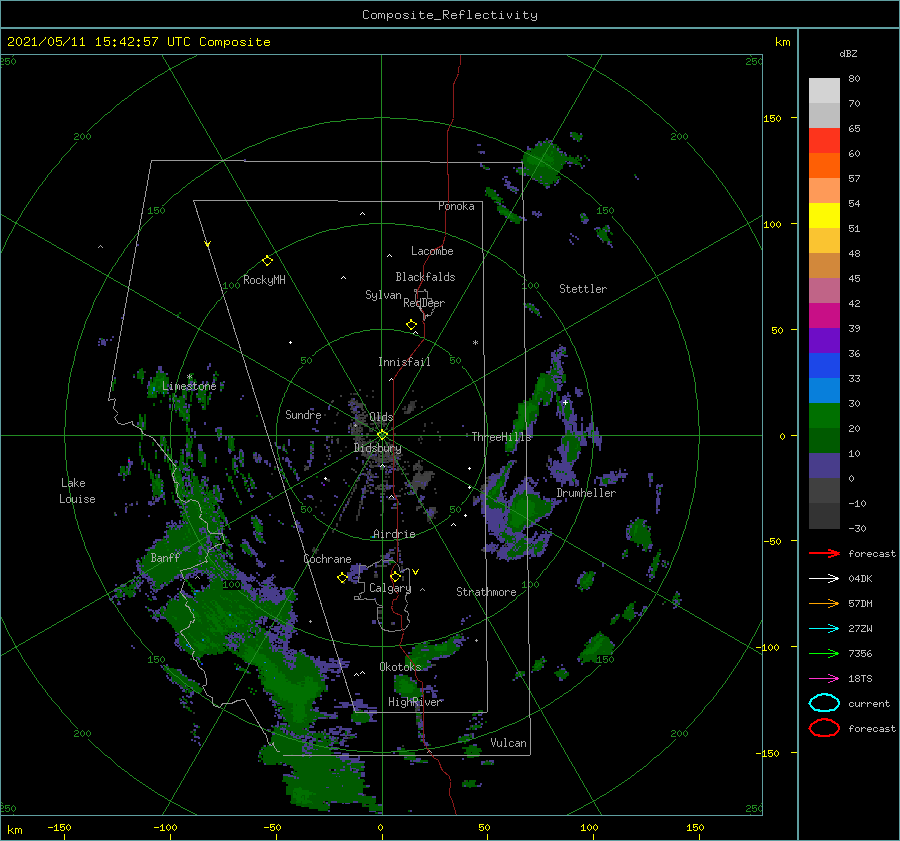Click the Limestone location label
The height and width of the screenshot is (841, 900).
[x=189, y=386]
